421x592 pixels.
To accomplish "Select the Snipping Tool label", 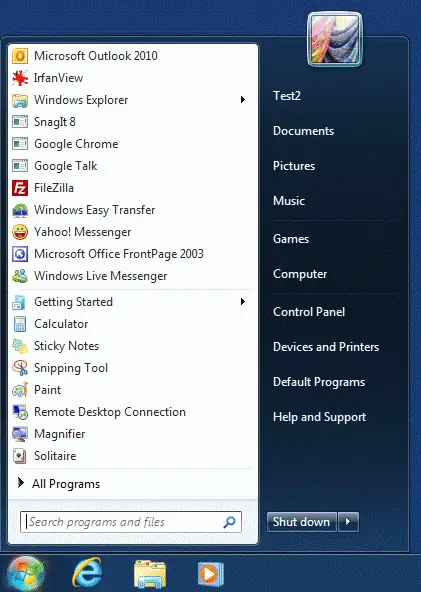I will tap(71, 368).
